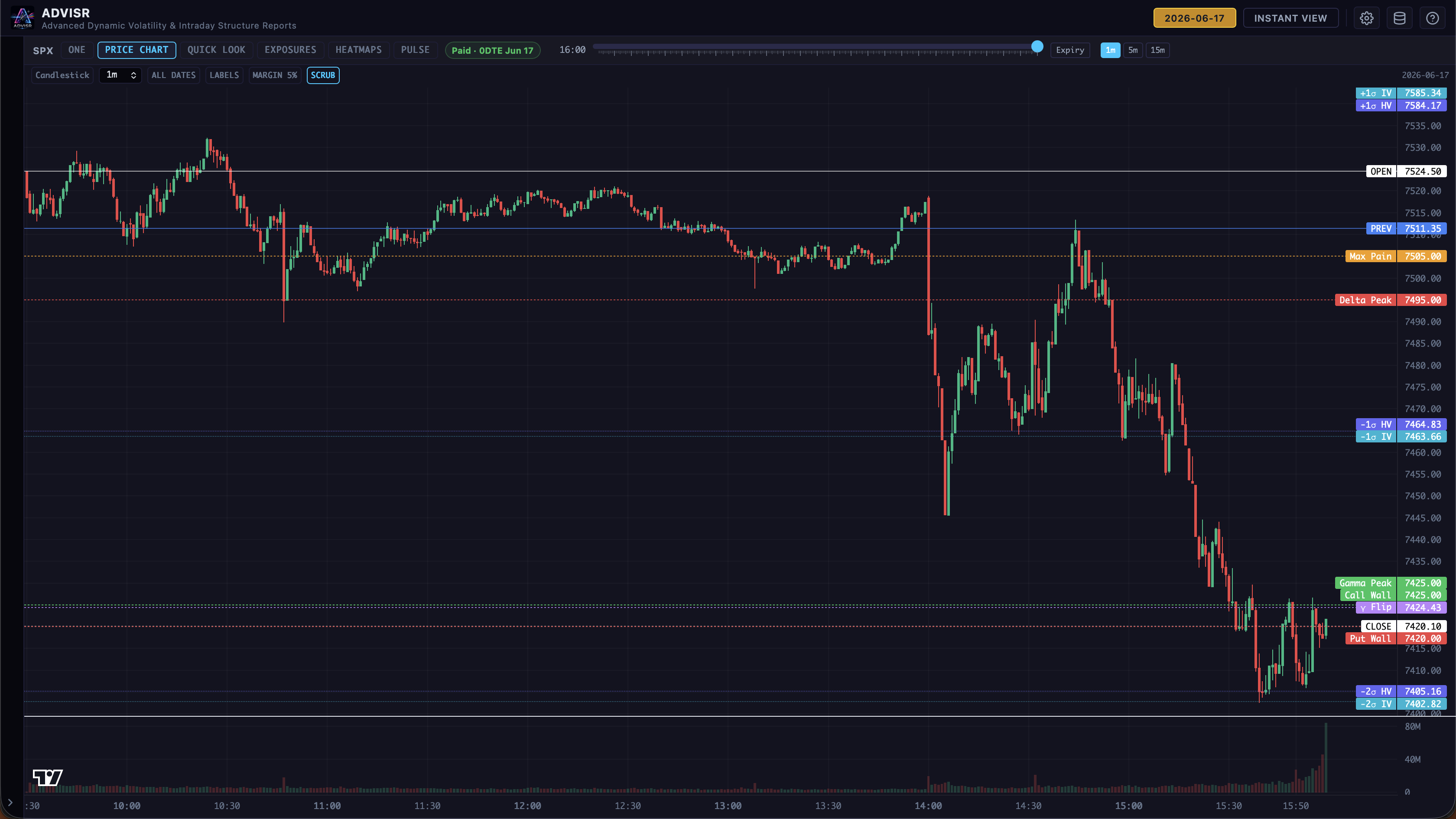Click the PREV 7511.35 price label
The height and width of the screenshot is (819, 1456).
(1406, 229)
